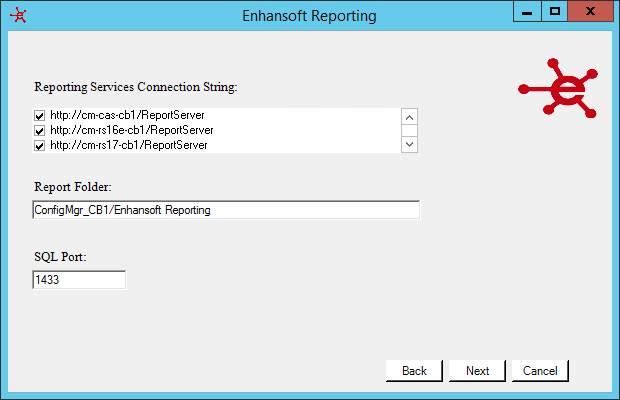Click the Back button
The height and width of the screenshot is (400, 620).
pos(414,371)
